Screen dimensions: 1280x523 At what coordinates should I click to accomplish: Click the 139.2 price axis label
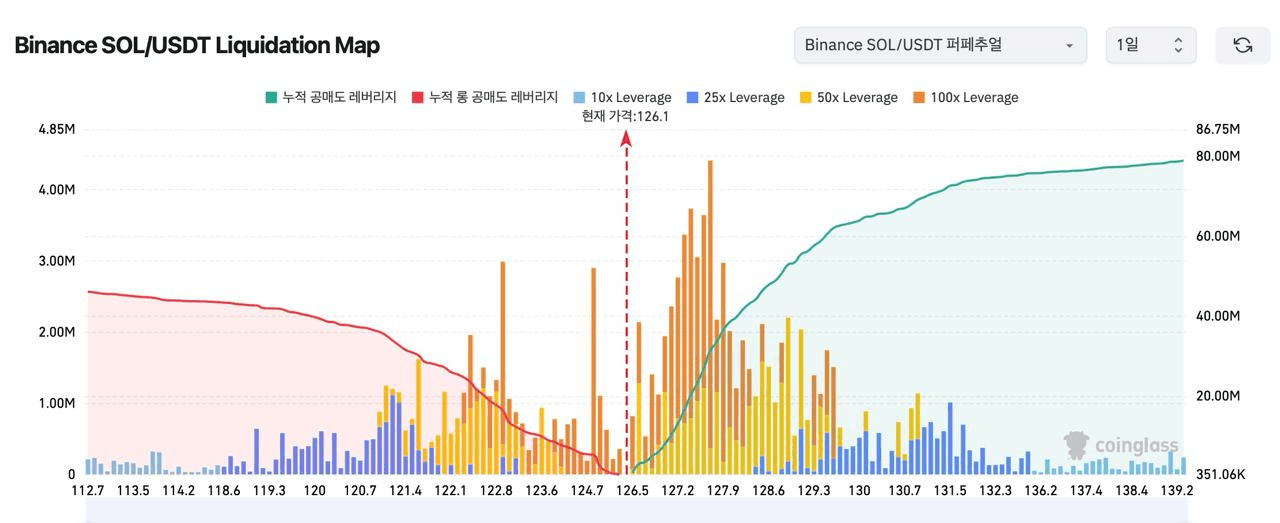coord(1176,490)
